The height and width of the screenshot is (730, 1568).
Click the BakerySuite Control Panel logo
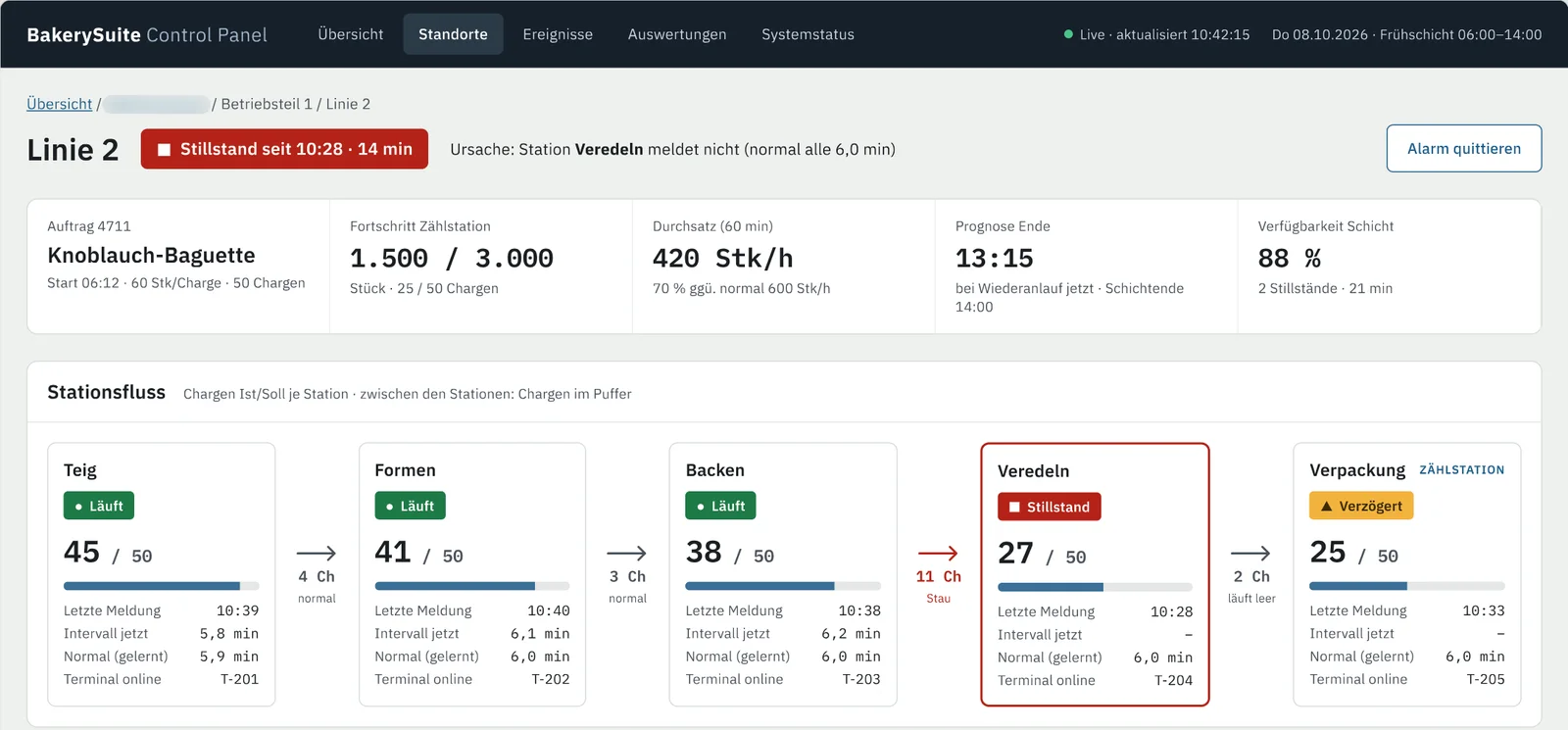tap(147, 34)
